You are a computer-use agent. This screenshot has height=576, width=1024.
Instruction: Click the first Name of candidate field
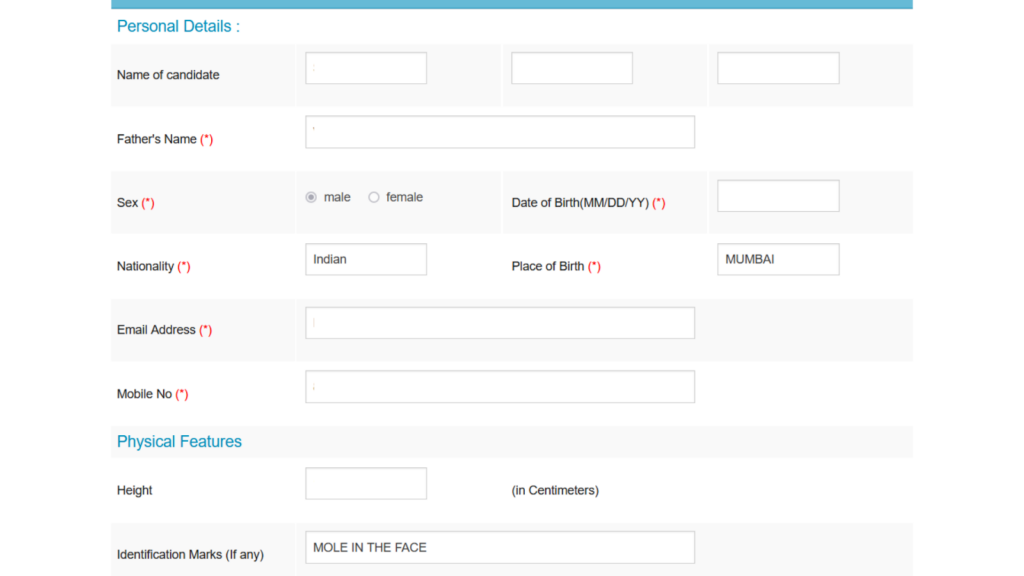[x=366, y=68]
